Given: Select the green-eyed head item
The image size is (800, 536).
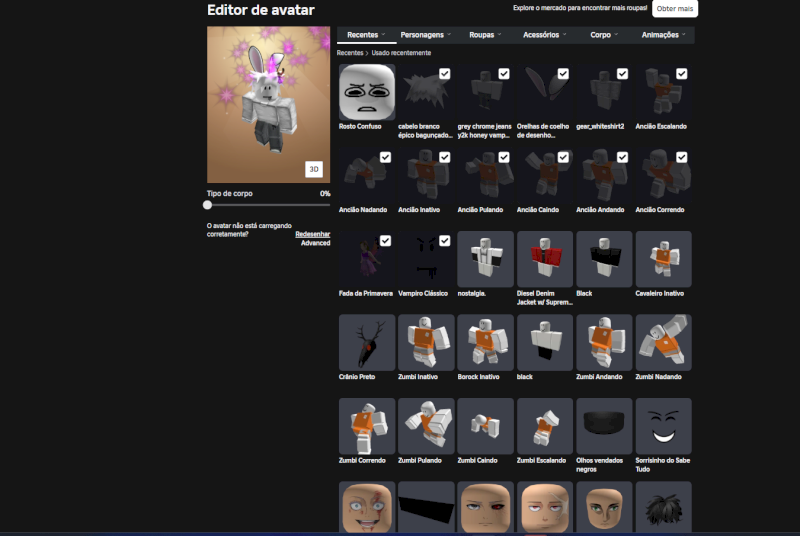Looking at the screenshot, I should coord(604,507).
